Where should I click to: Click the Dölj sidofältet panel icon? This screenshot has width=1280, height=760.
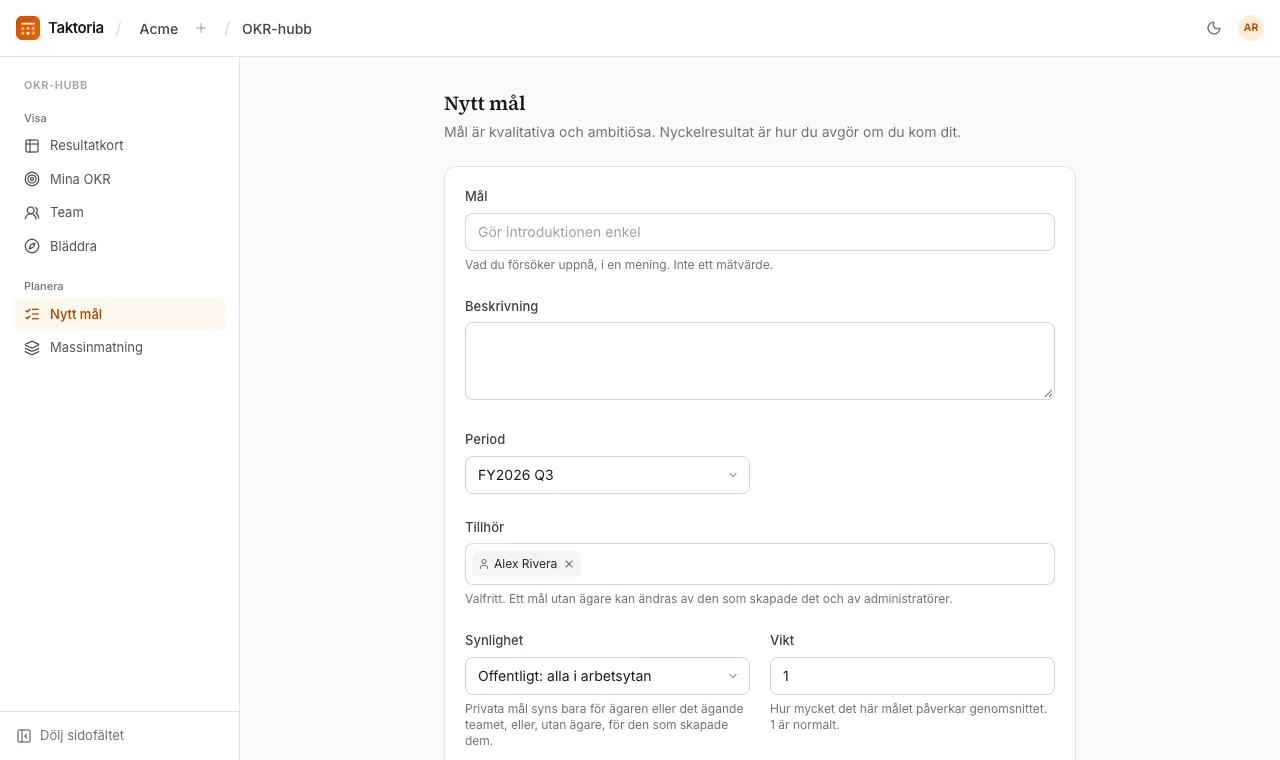[24, 736]
